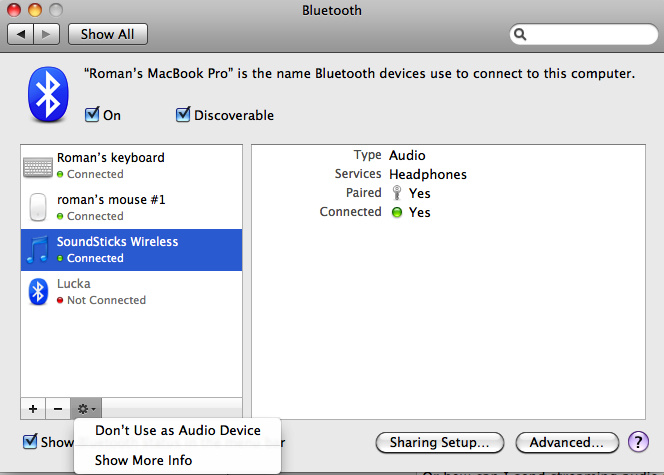This screenshot has height=475, width=664.
Task: Click the search field in toolbar
Action: click(583, 34)
